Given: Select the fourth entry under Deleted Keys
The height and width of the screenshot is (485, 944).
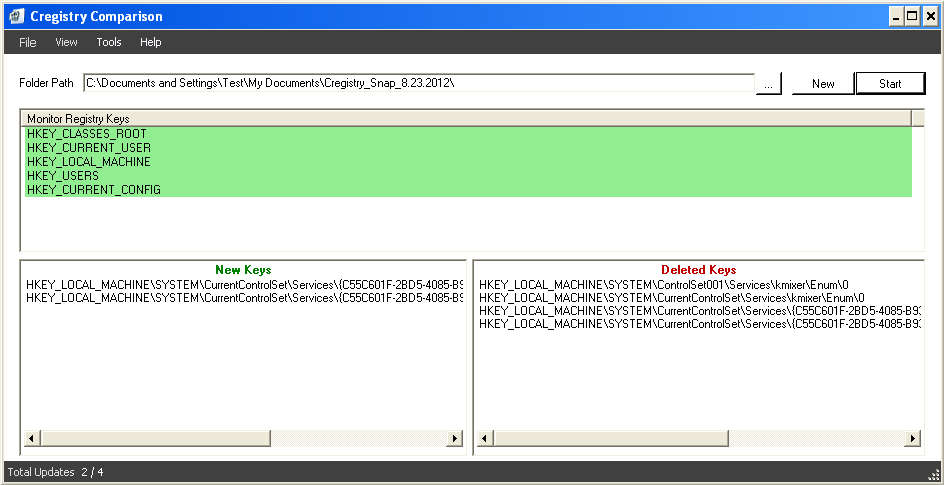Looking at the screenshot, I should (700, 324).
